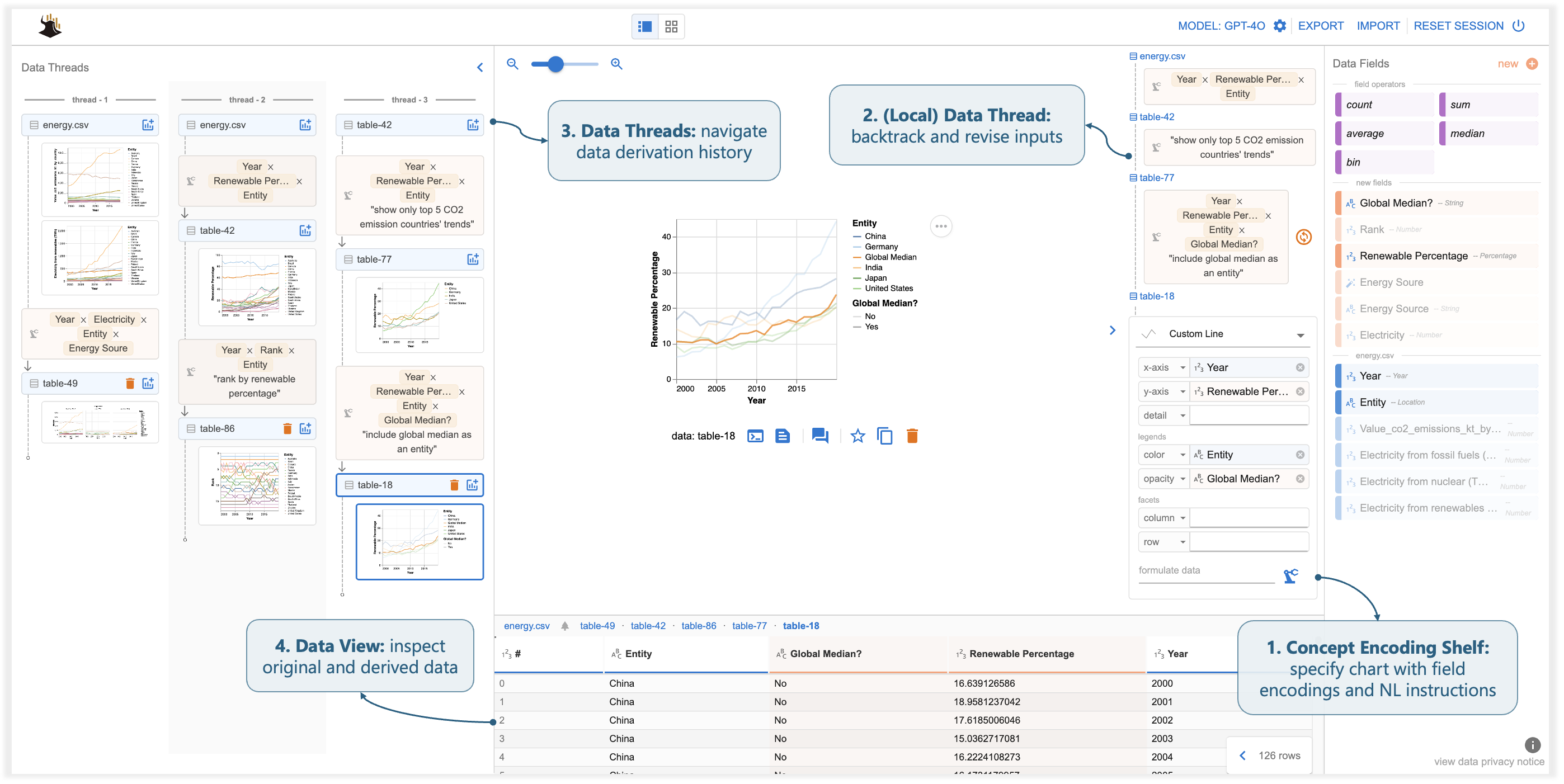Click the EXPORT button

point(1321,26)
